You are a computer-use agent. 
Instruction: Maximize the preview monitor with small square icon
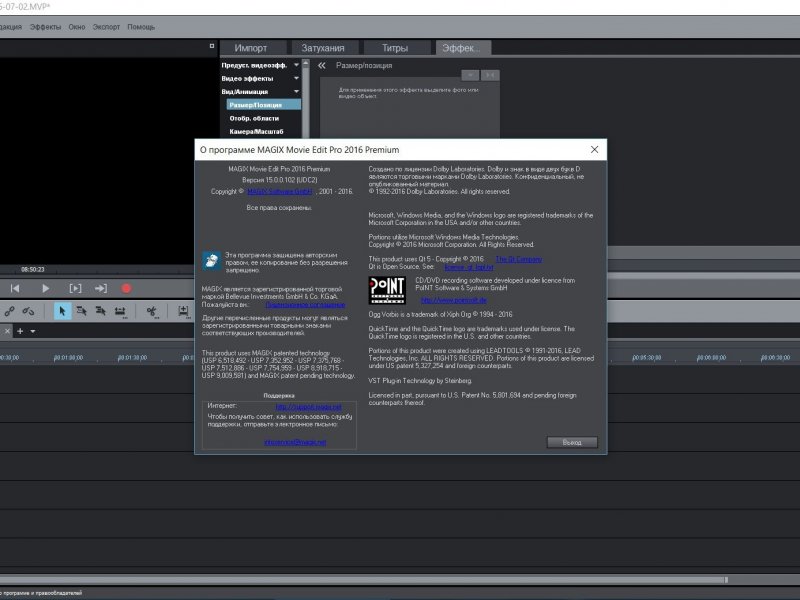tap(212, 46)
